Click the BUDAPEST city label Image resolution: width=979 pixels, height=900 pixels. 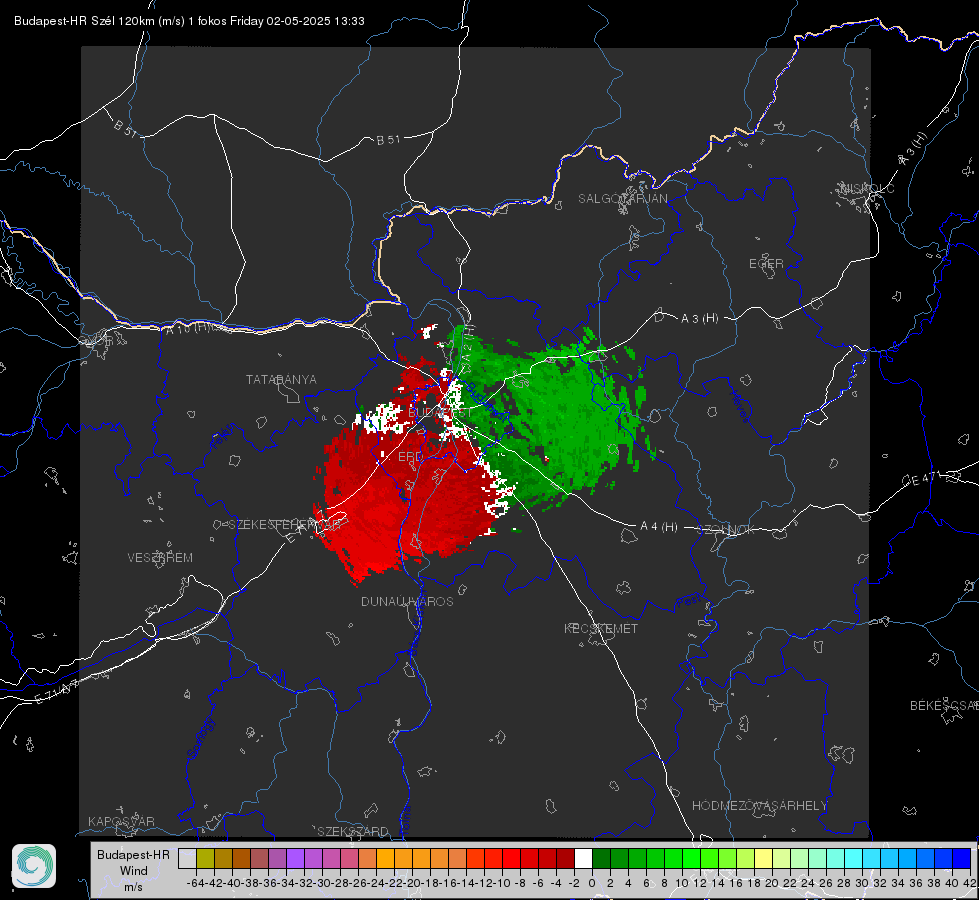pos(440,413)
